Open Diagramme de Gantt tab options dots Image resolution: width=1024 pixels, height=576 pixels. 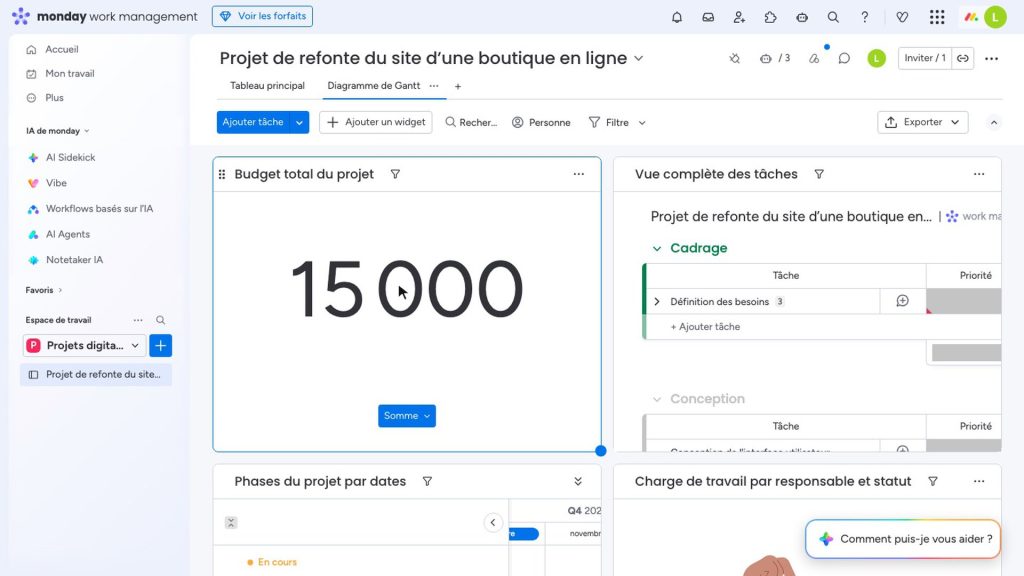(434, 86)
